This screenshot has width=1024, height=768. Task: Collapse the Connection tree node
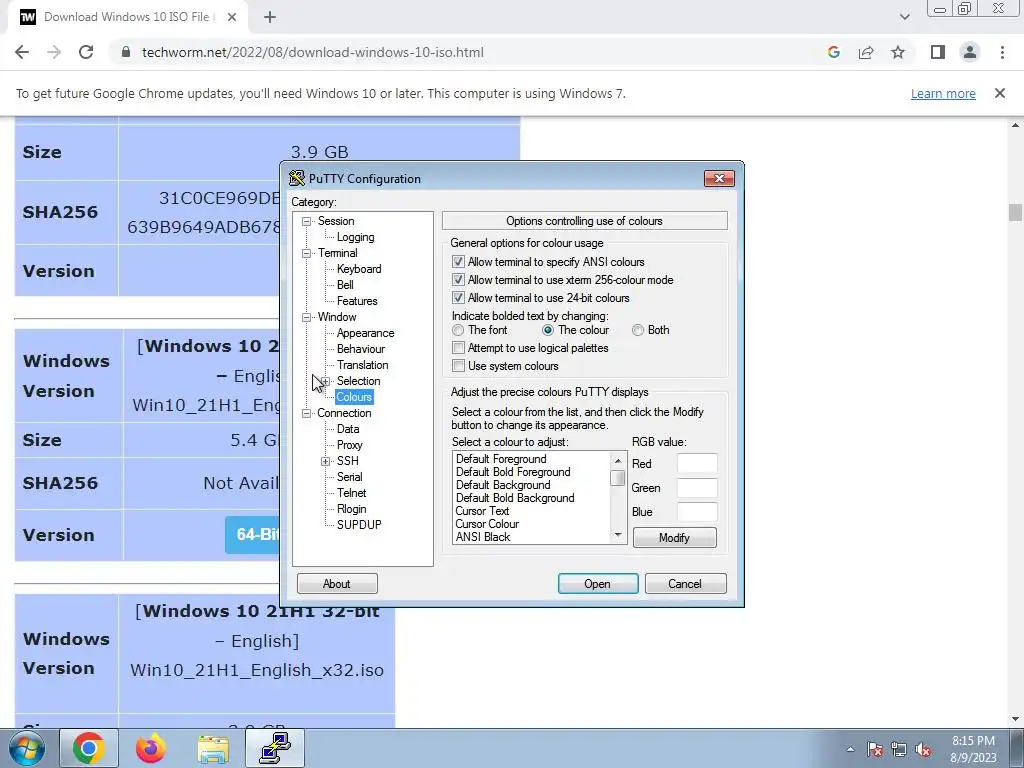[306, 413]
